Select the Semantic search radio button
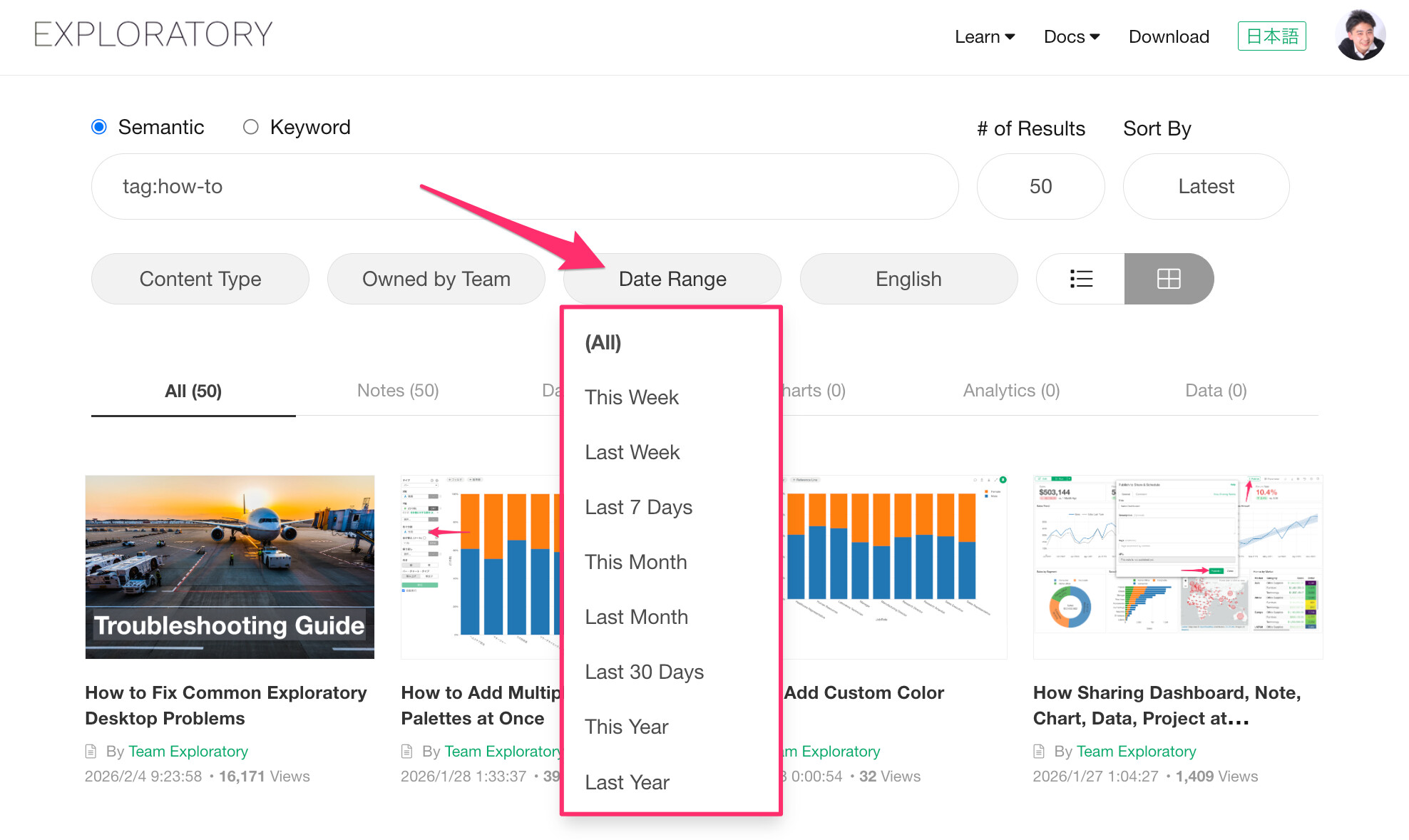This screenshot has height=840, width=1409. pos(99,127)
